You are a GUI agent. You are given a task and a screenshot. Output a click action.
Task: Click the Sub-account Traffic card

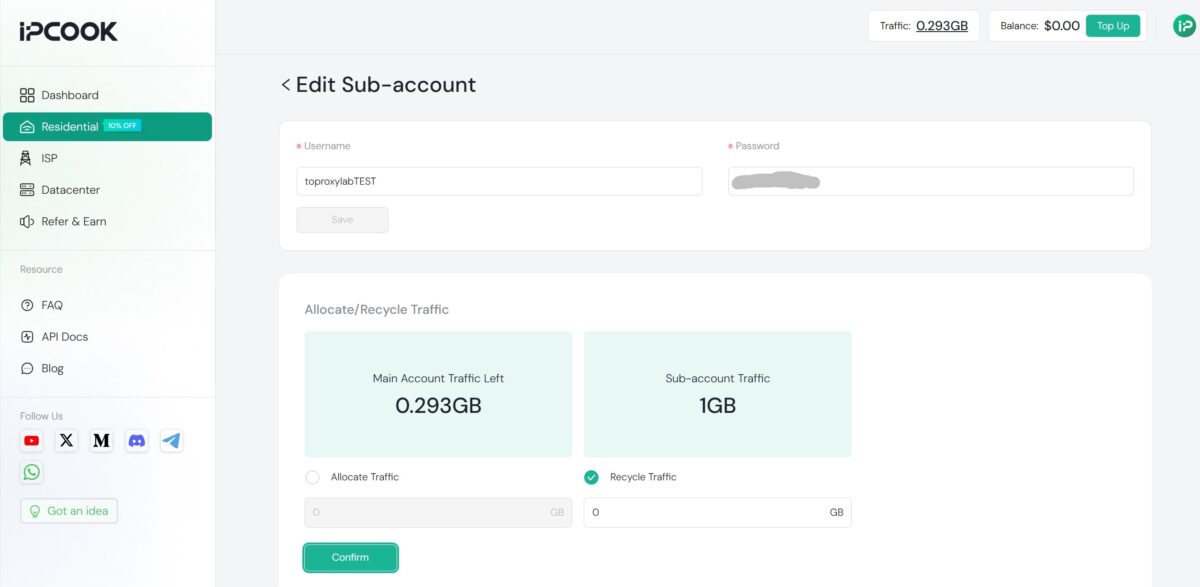(x=717, y=394)
